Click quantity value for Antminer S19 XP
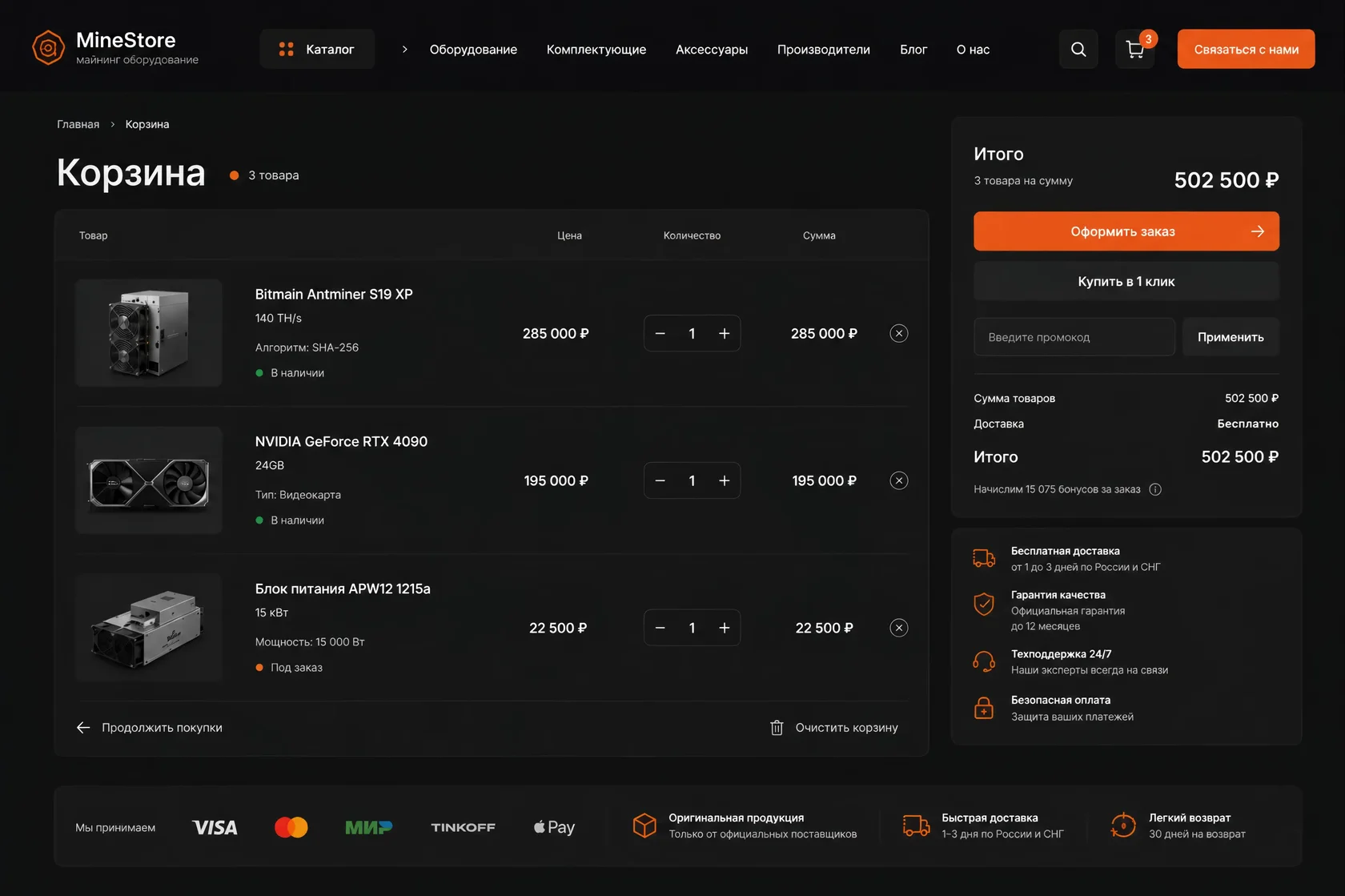The width and height of the screenshot is (1345, 896). click(x=692, y=334)
